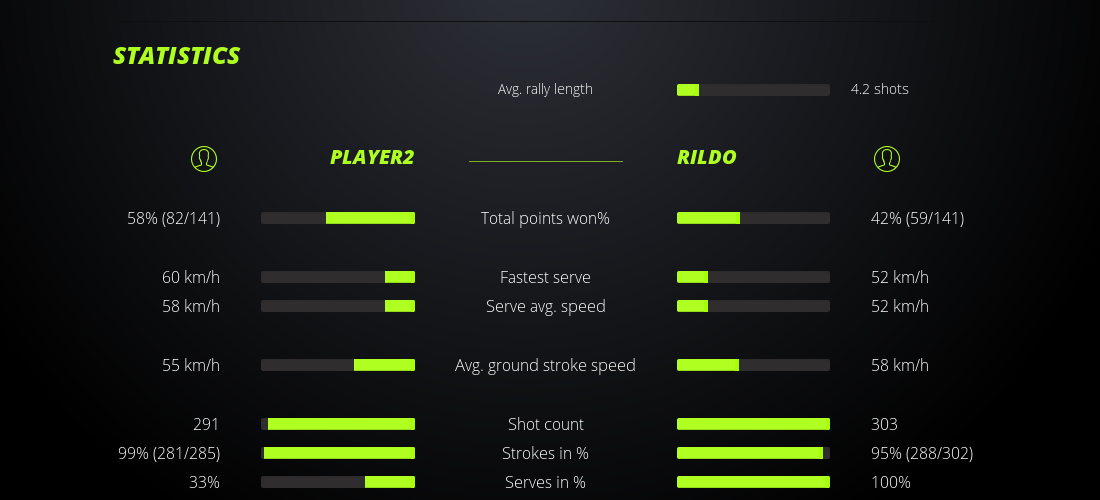Click Player2's total points won bar

coord(338,218)
